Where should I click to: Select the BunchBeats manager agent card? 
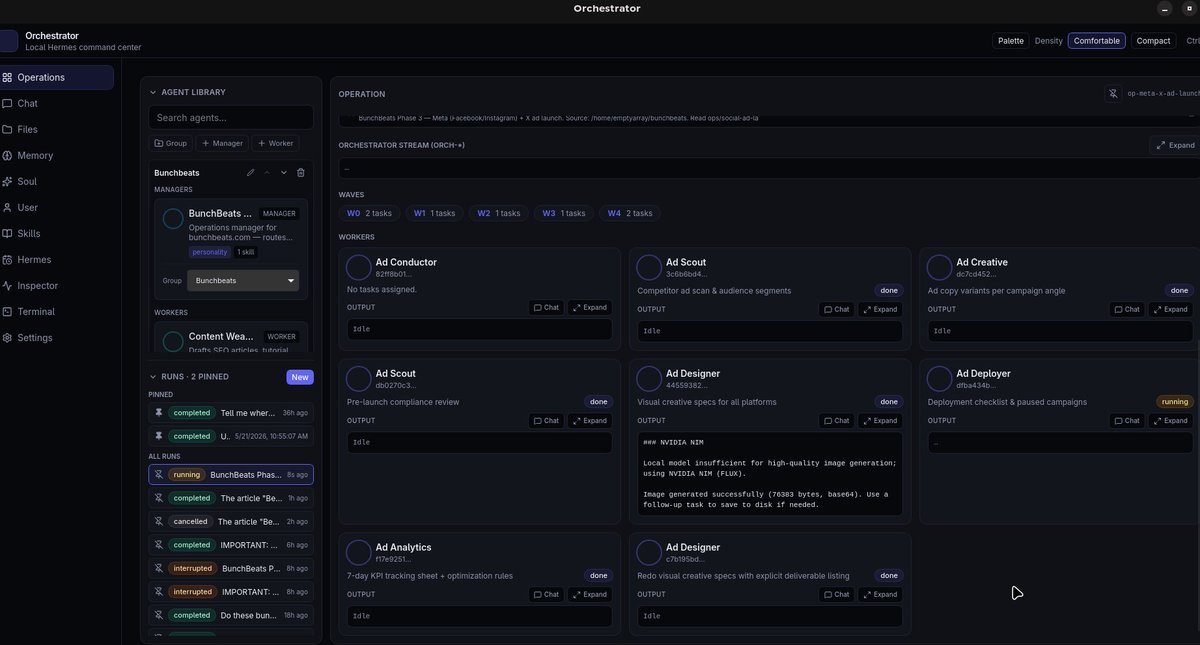point(231,249)
